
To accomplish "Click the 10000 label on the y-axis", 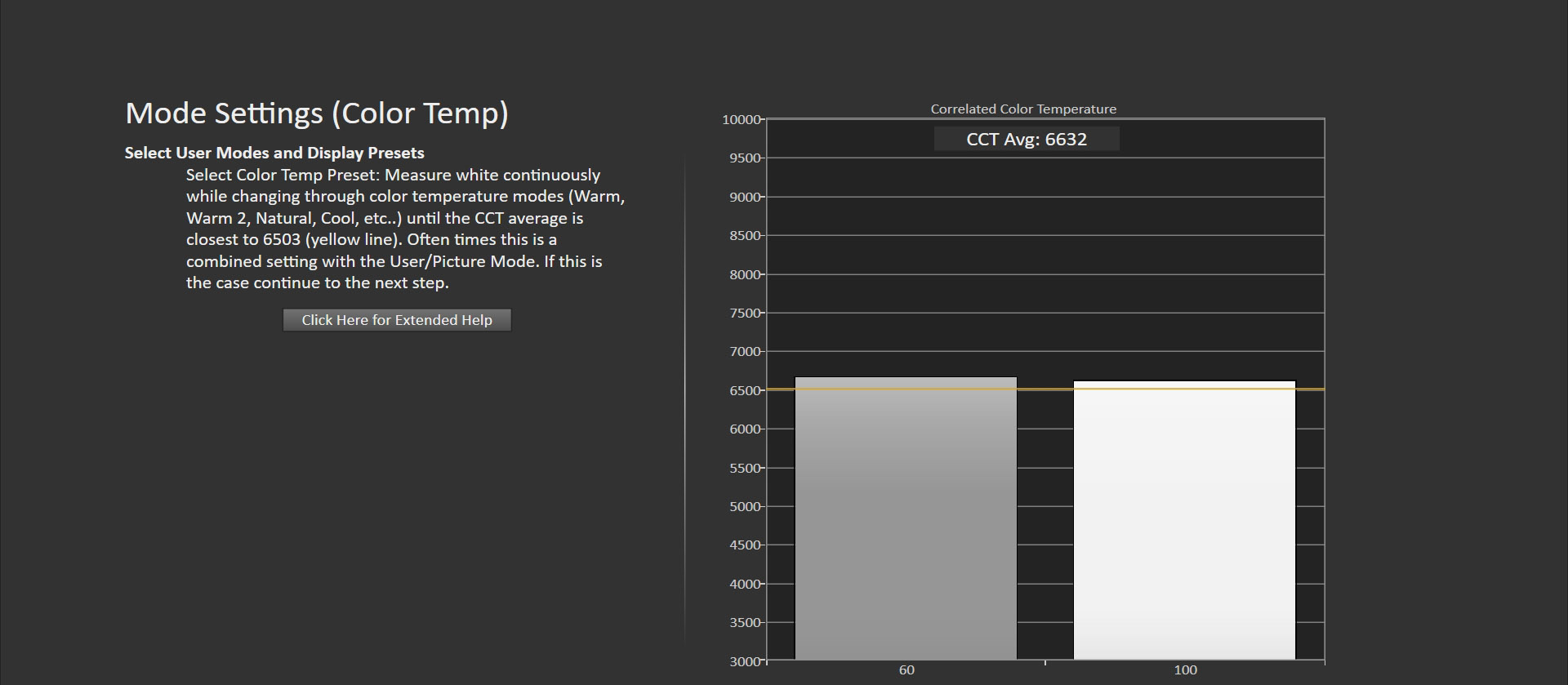I will [x=741, y=120].
